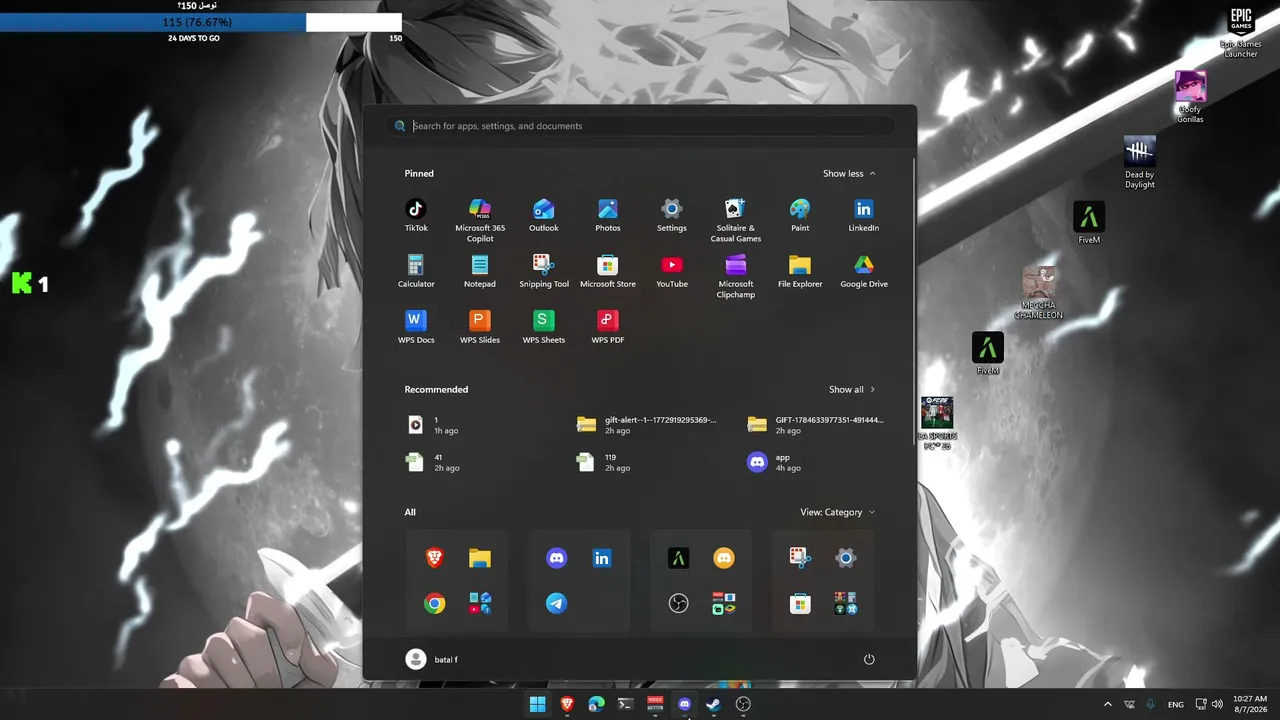Open Epic Games Launcher desktop shortcut
This screenshot has height=720, width=1280.
[x=1241, y=32]
